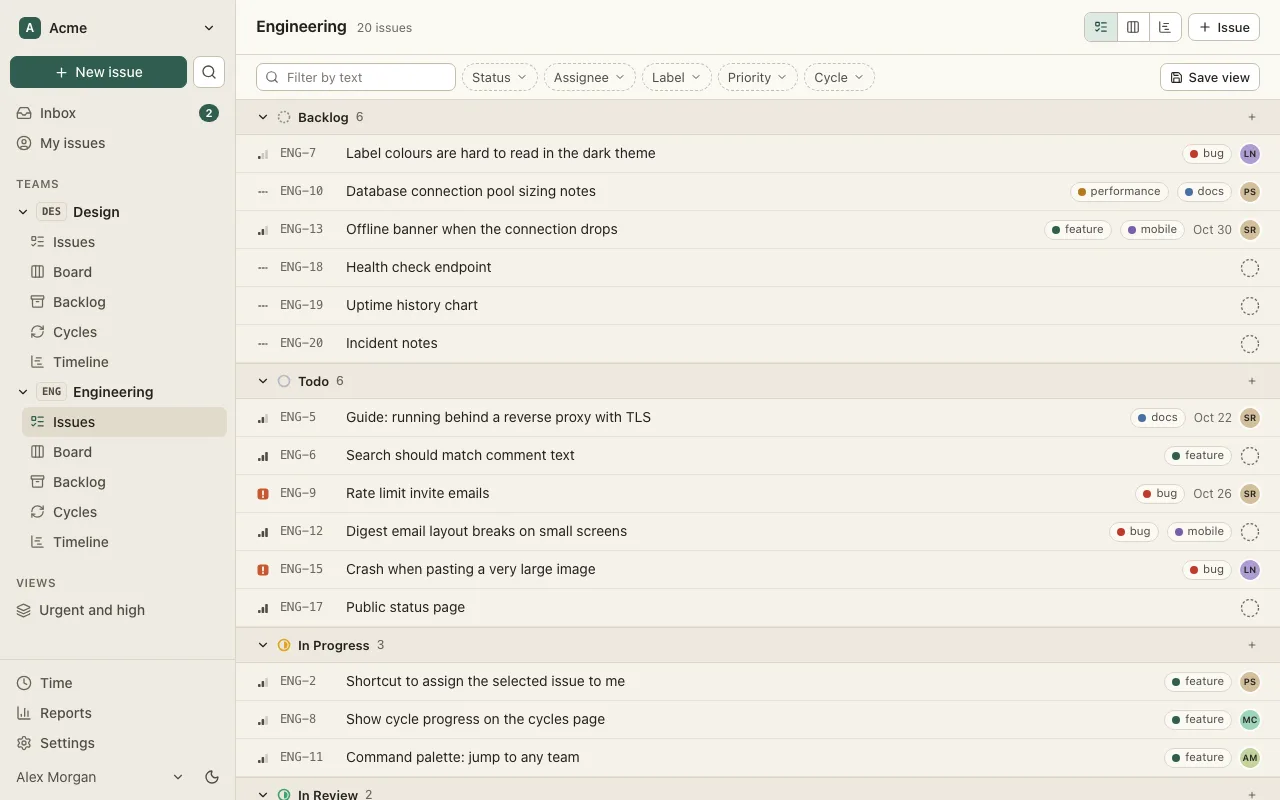Go to My issues
The height and width of the screenshot is (800, 1280).
(x=118, y=143)
